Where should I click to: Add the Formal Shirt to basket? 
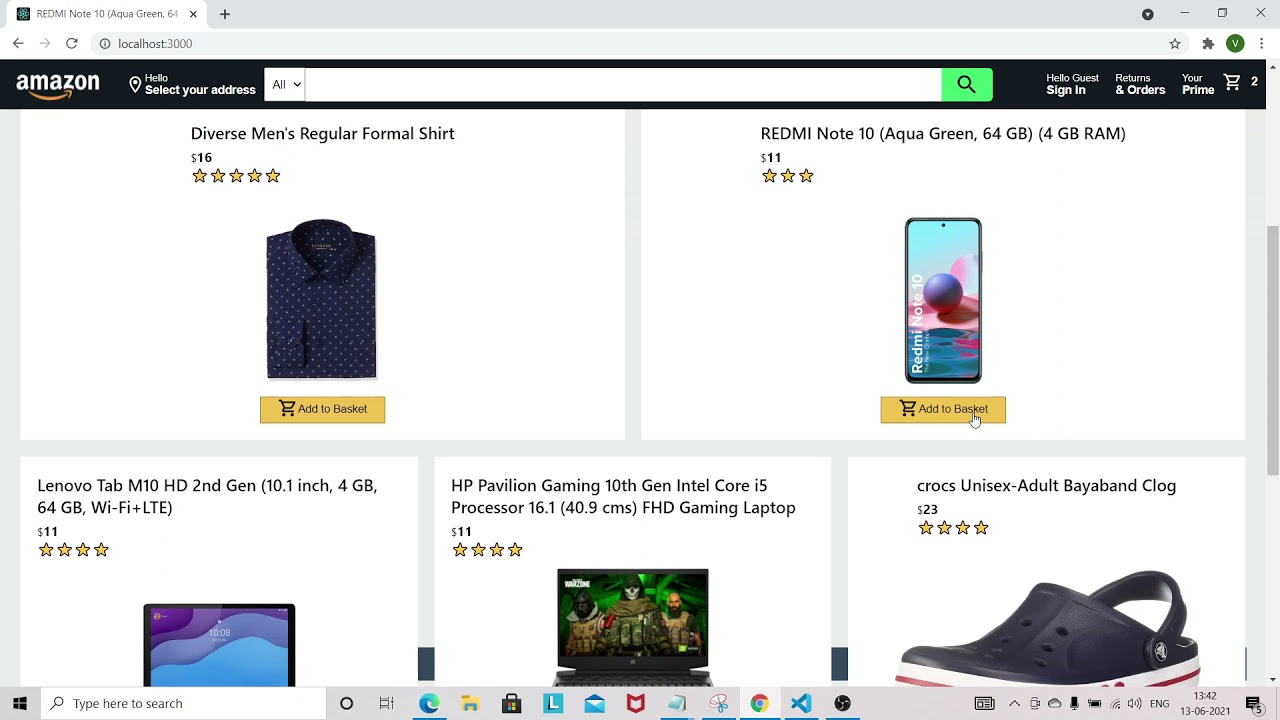tap(322, 409)
